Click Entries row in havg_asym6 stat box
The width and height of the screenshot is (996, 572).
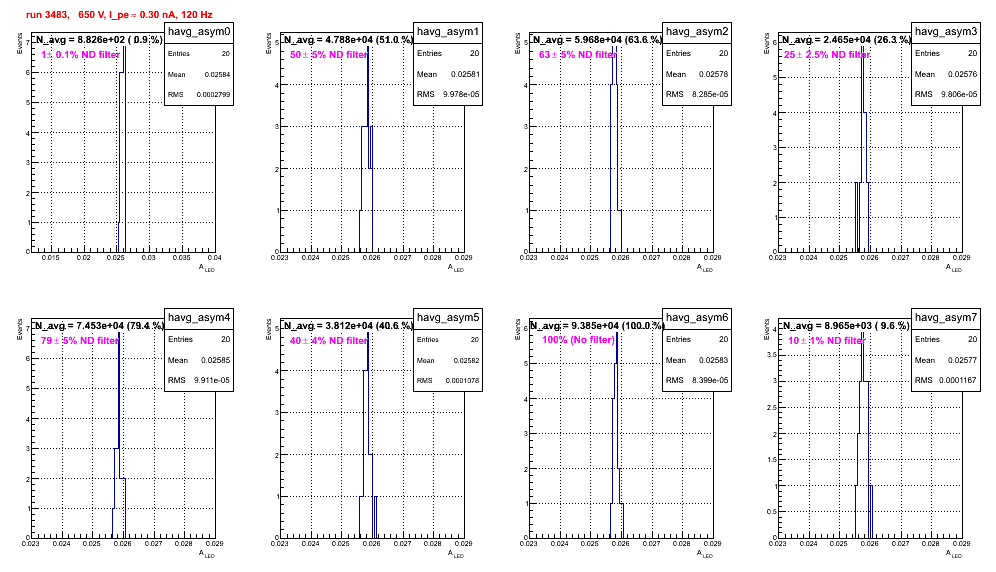click(x=697, y=339)
